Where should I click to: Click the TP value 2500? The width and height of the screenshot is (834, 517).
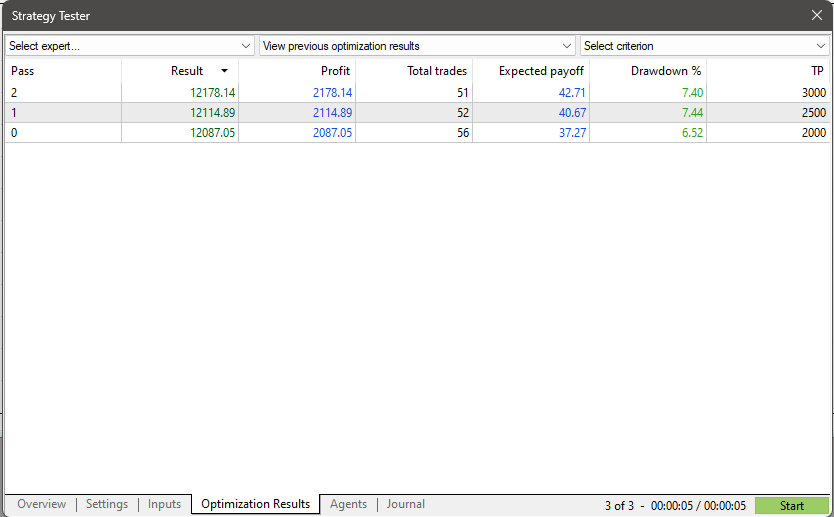click(x=814, y=113)
